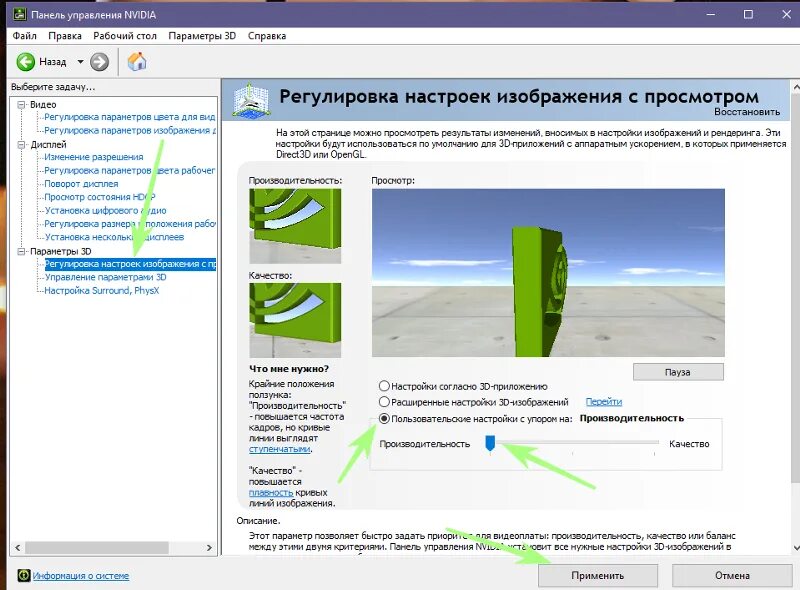
Task: Open Регулировка параметров изображения video item
Action: point(130,130)
